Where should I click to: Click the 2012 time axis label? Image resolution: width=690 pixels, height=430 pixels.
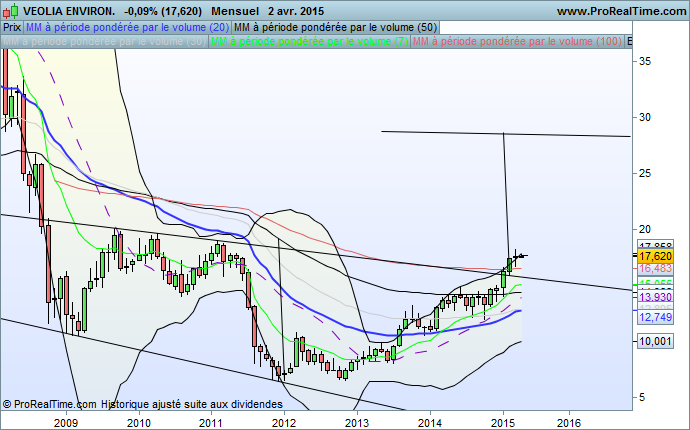pyautogui.click(x=284, y=423)
